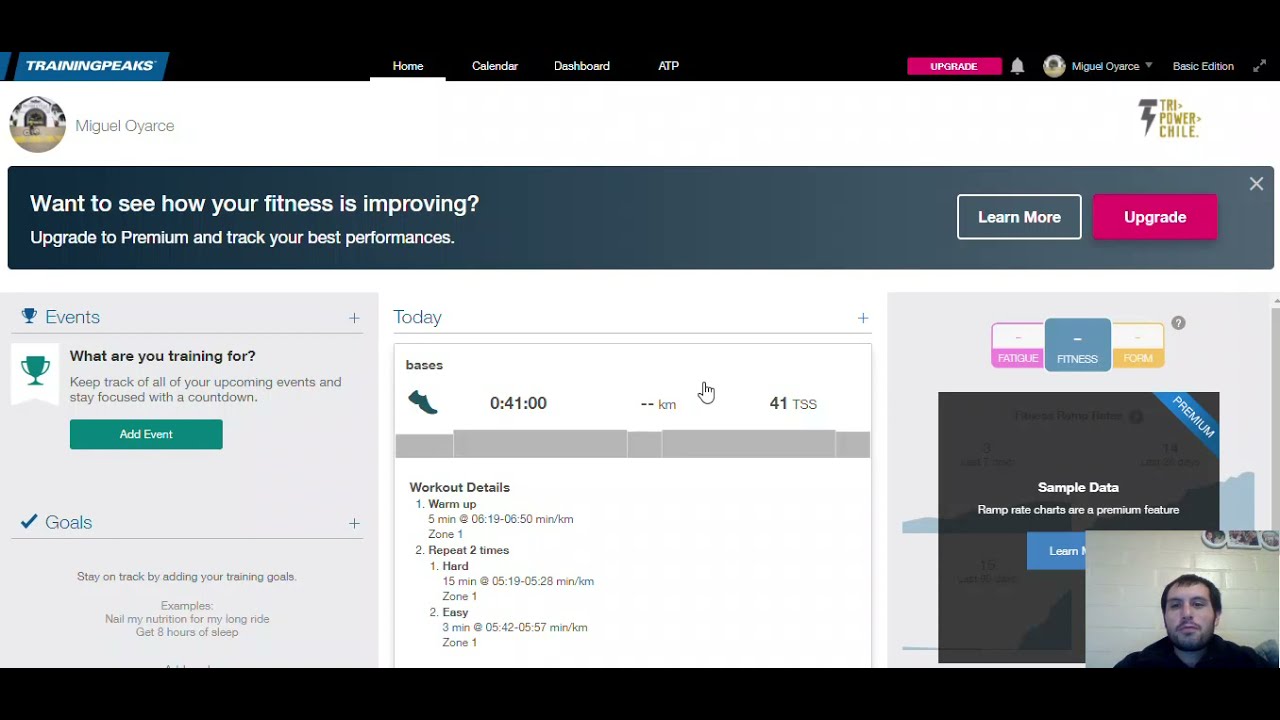Image resolution: width=1280 pixels, height=720 pixels.
Task: Add a workout to Today with plus
Action: coord(863,318)
